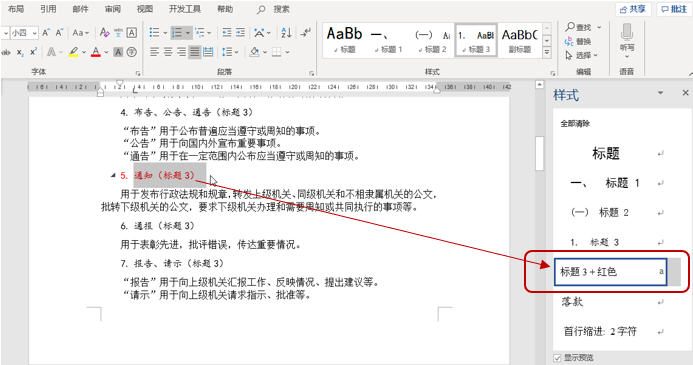Apply paragraph shading fill bucket
693x365 pixels.
[255, 52]
